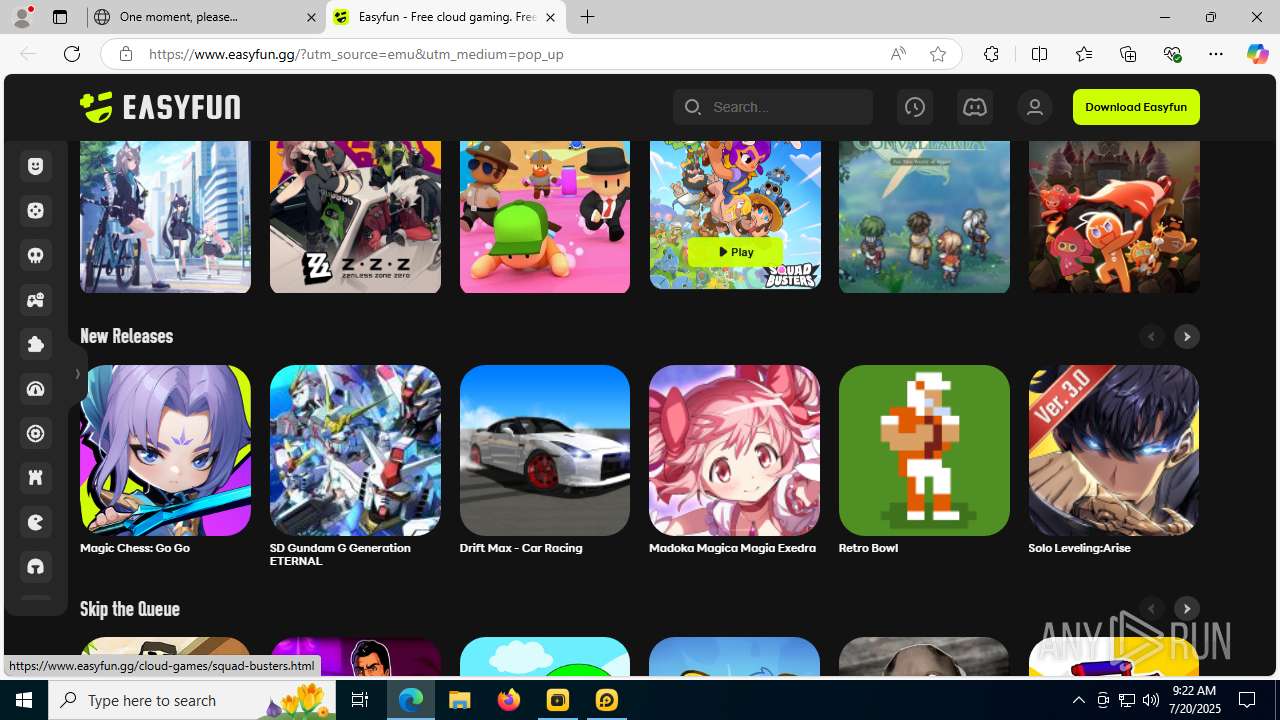The image size is (1280, 720).
Task: Close the 'One moment, please...' tab
Action: pyautogui.click(x=311, y=17)
